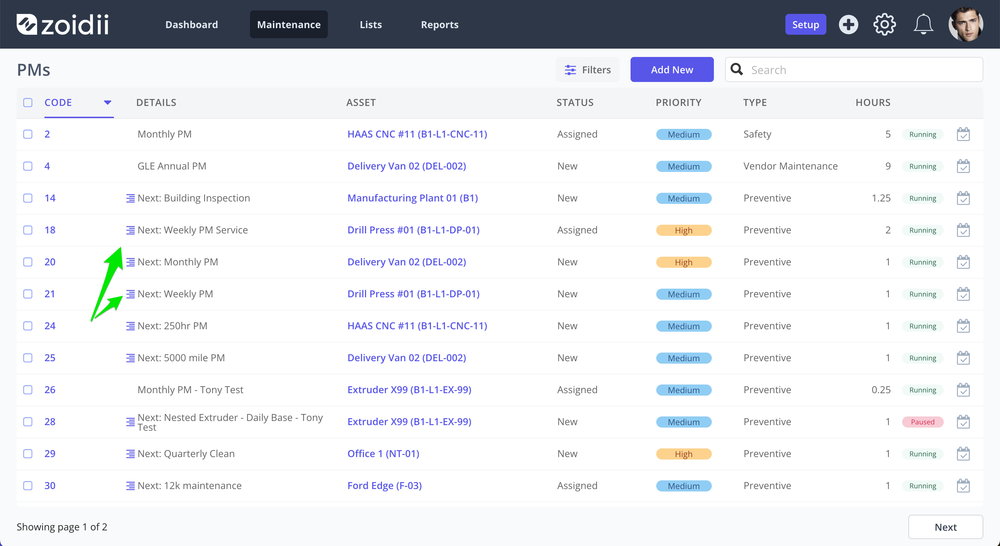This screenshot has width=1000, height=546.
Task: Click nested list icon beside Quarterly Clean
Action: tap(130, 454)
